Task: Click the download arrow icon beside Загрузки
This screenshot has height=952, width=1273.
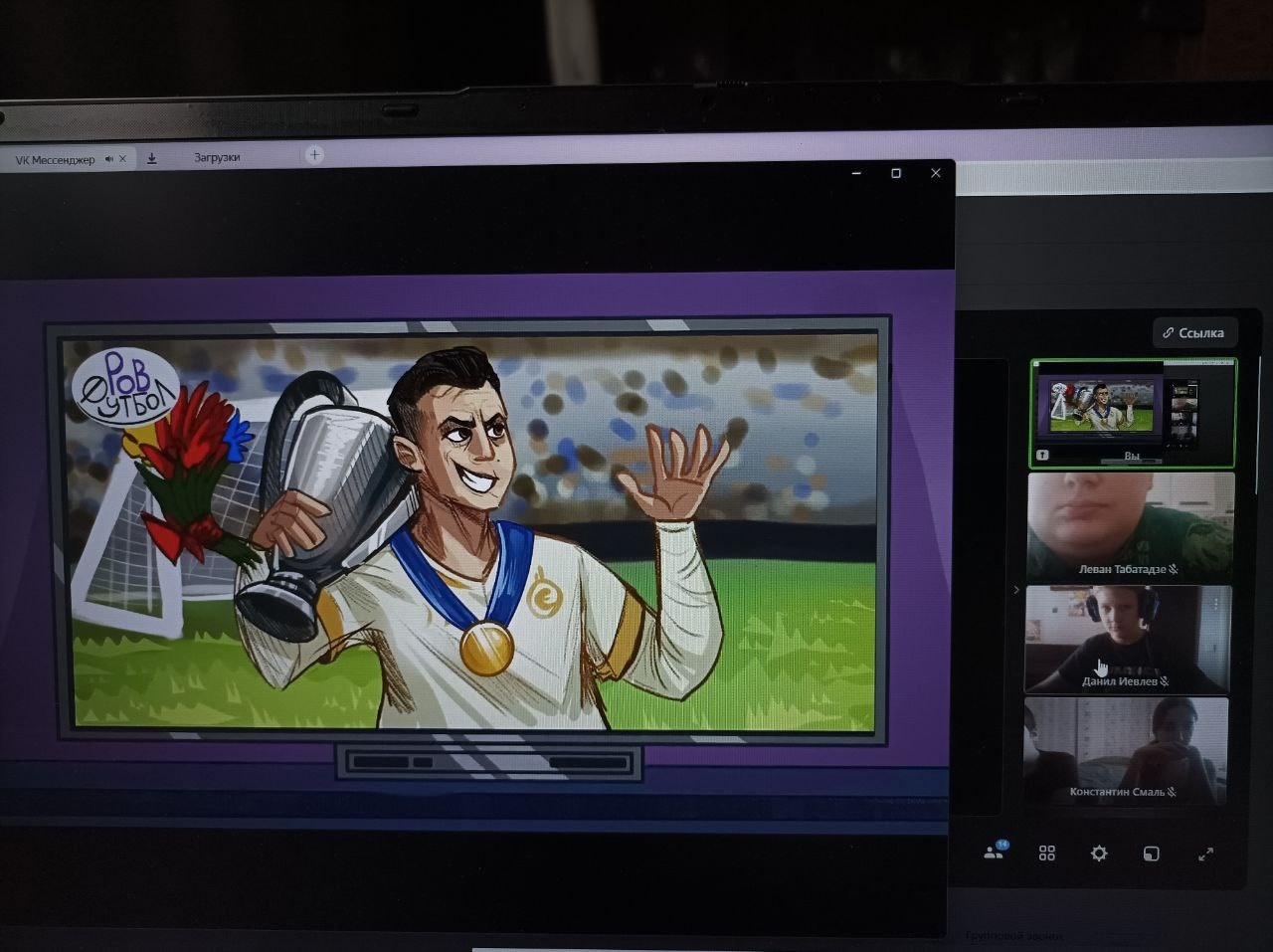Action: point(152,158)
